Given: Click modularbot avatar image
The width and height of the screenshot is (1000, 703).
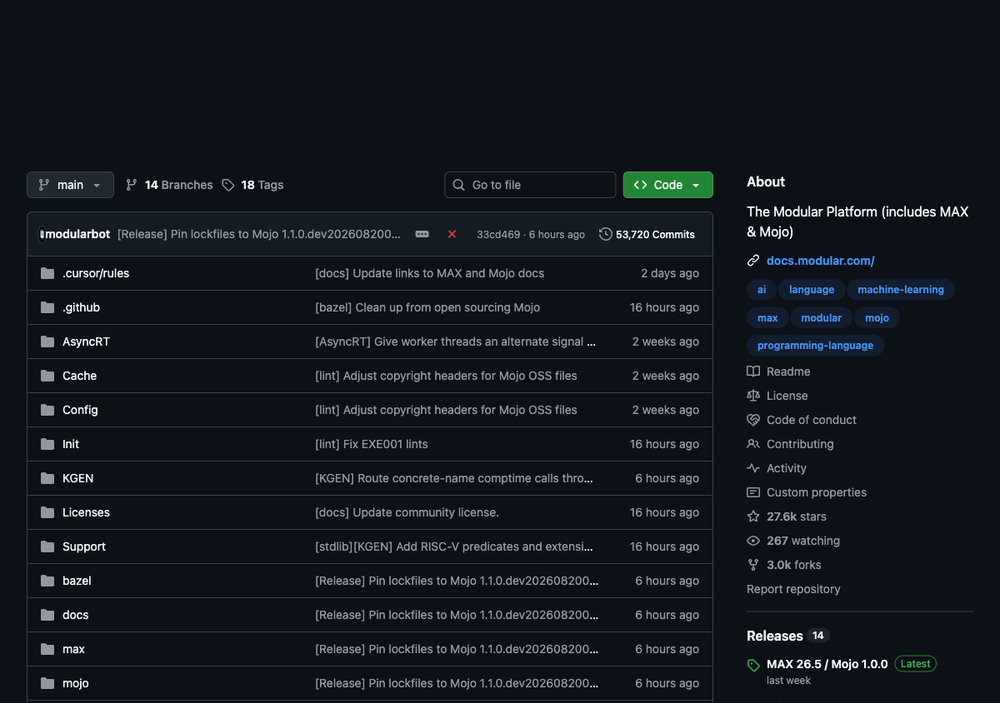Looking at the screenshot, I should tap(41, 234).
